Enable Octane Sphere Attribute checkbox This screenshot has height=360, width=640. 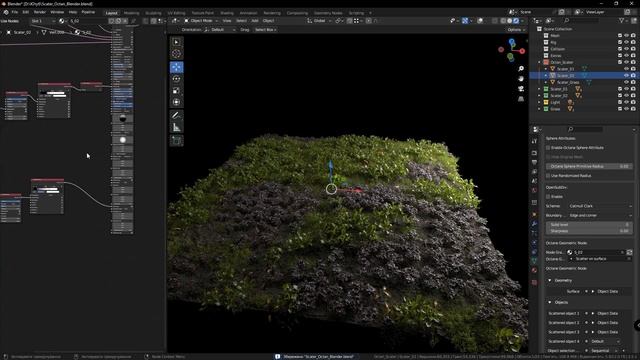548,148
